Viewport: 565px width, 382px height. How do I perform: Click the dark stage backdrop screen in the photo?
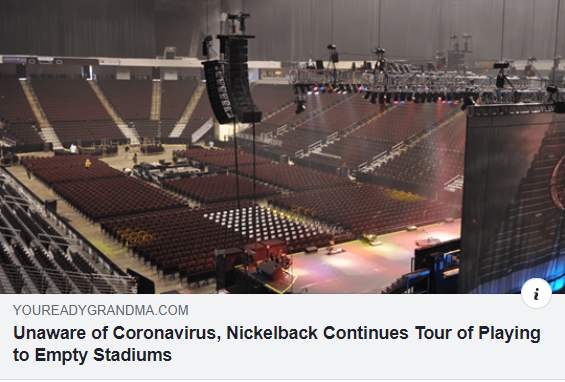point(513,202)
